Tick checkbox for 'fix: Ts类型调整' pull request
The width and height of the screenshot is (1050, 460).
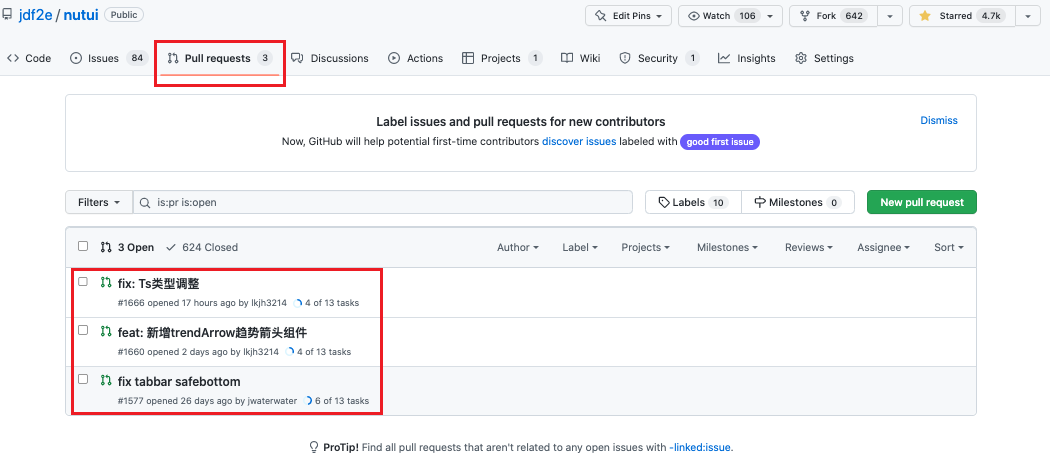tap(83, 282)
